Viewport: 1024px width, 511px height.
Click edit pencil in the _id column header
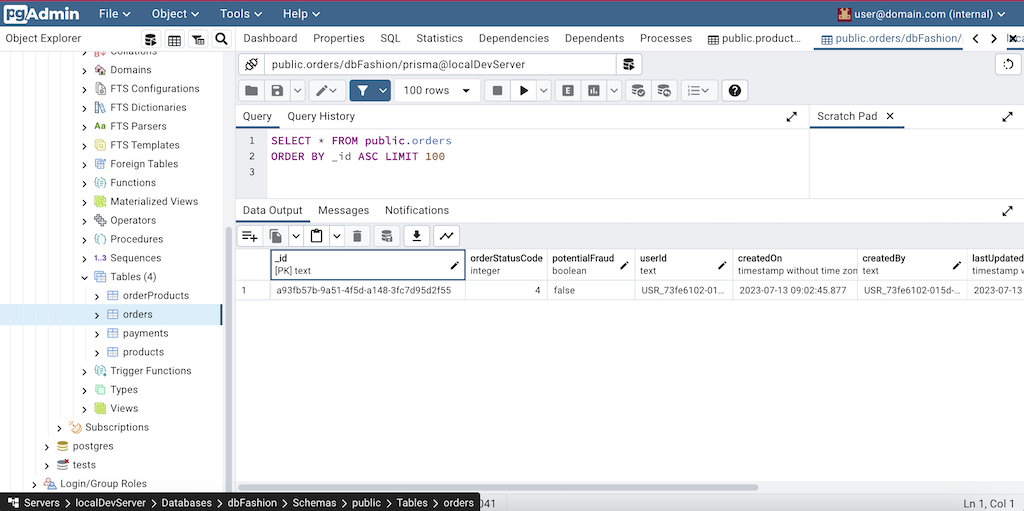click(455, 265)
